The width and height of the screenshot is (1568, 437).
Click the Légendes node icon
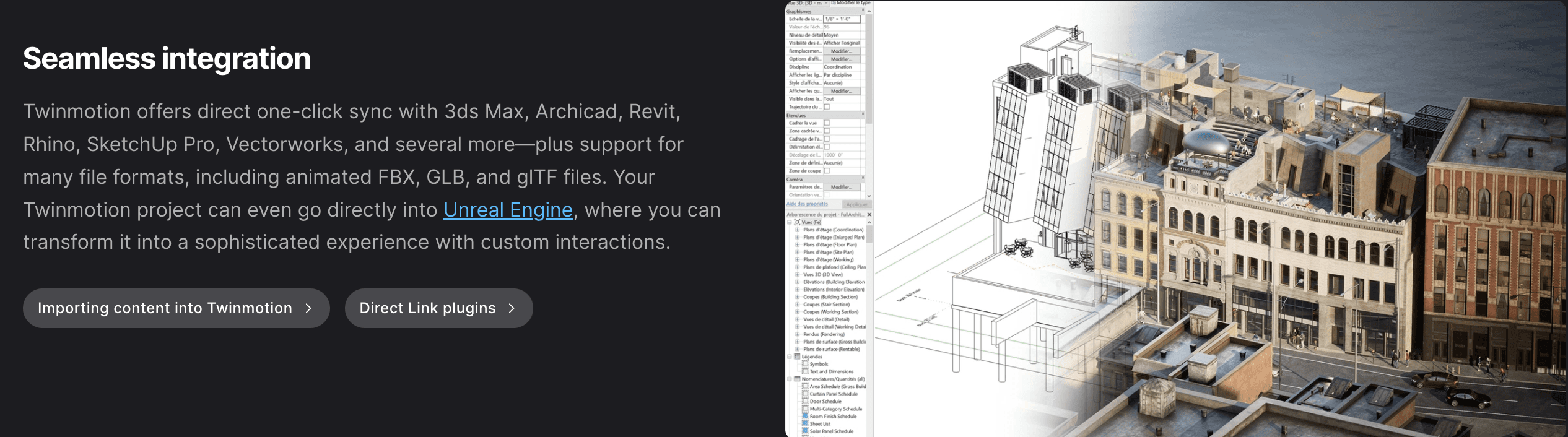[798, 357]
